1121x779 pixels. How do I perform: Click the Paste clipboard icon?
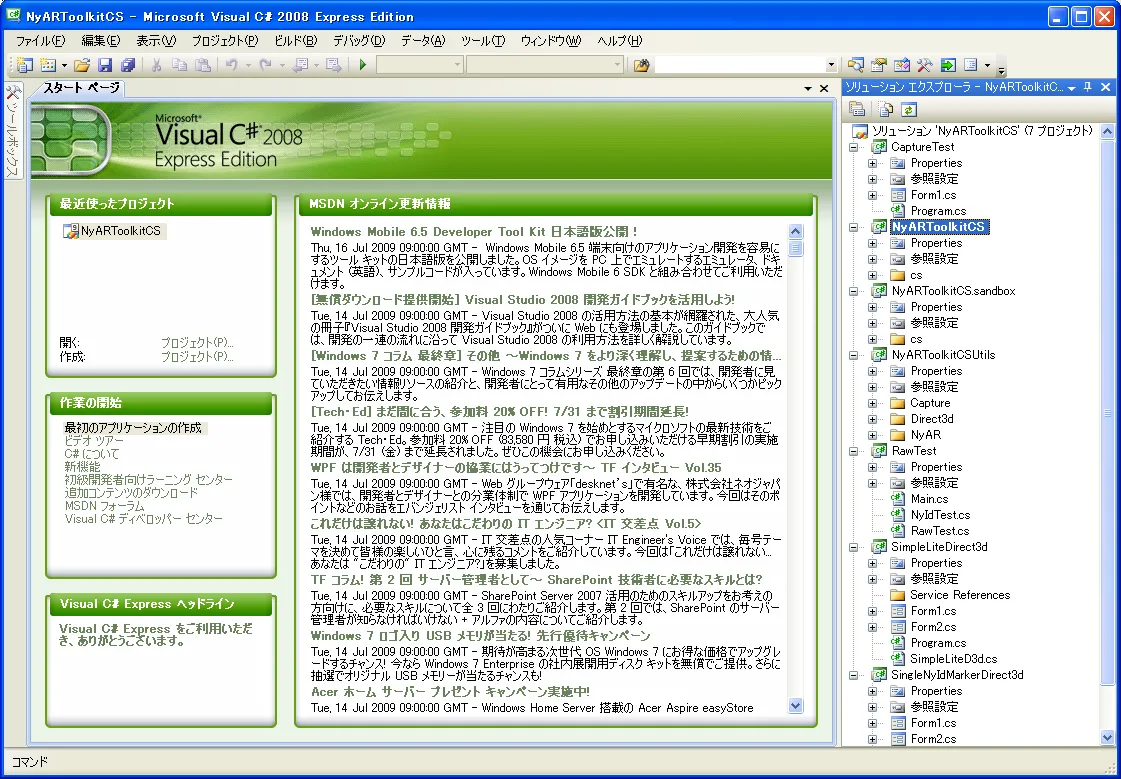click(203, 65)
